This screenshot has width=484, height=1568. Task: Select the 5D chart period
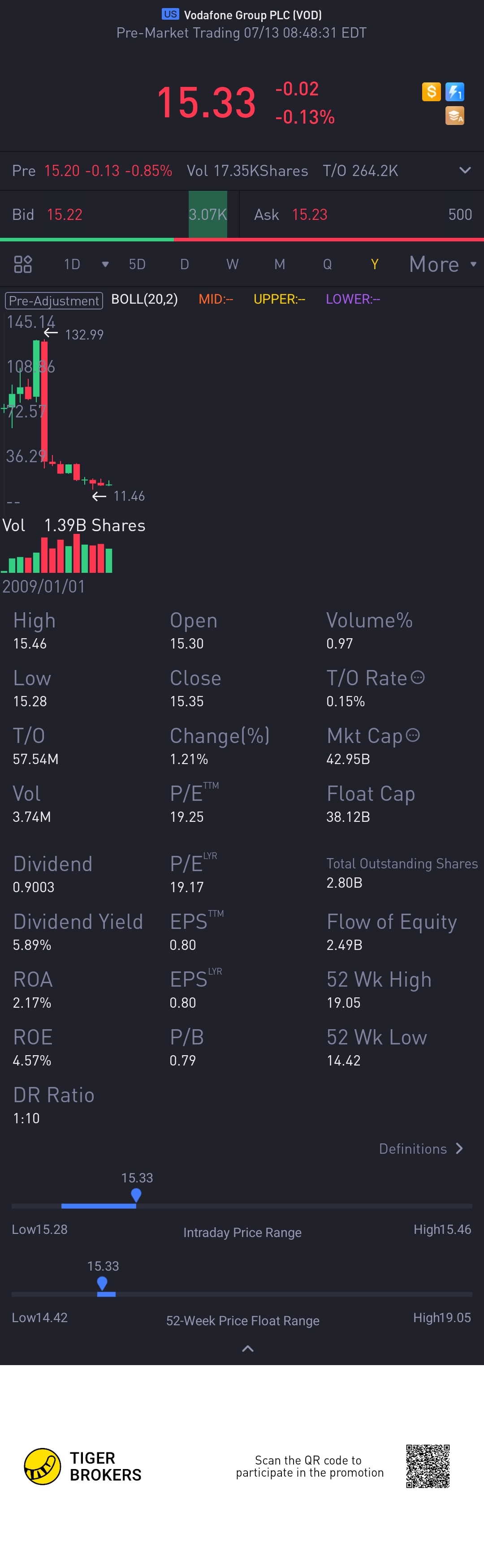click(x=137, y=264)
